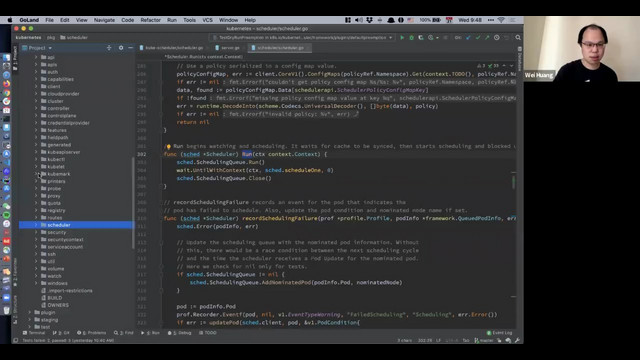Viewport: 640px width, 360px height.
Task: Open the Refactor menu
Action: 151,20
